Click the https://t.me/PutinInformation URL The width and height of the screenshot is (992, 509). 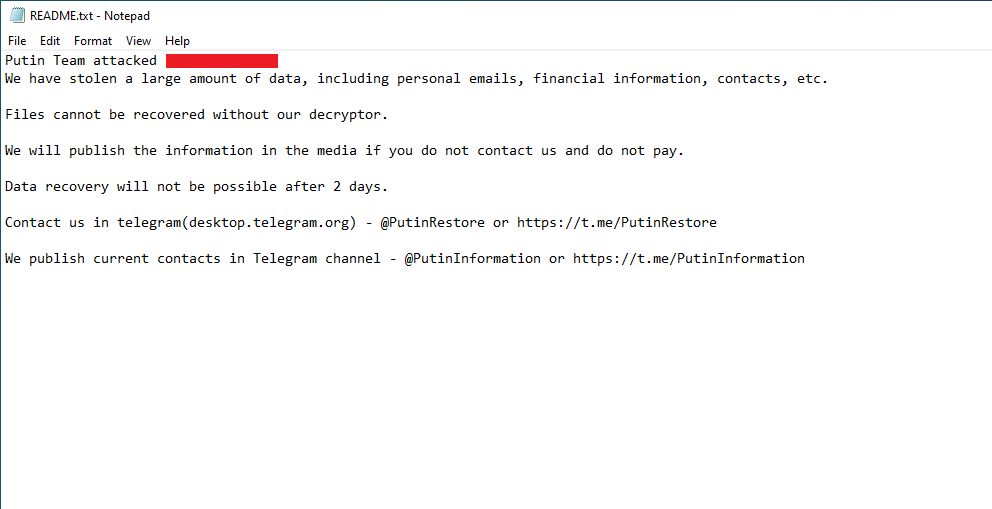pos(688,259)
